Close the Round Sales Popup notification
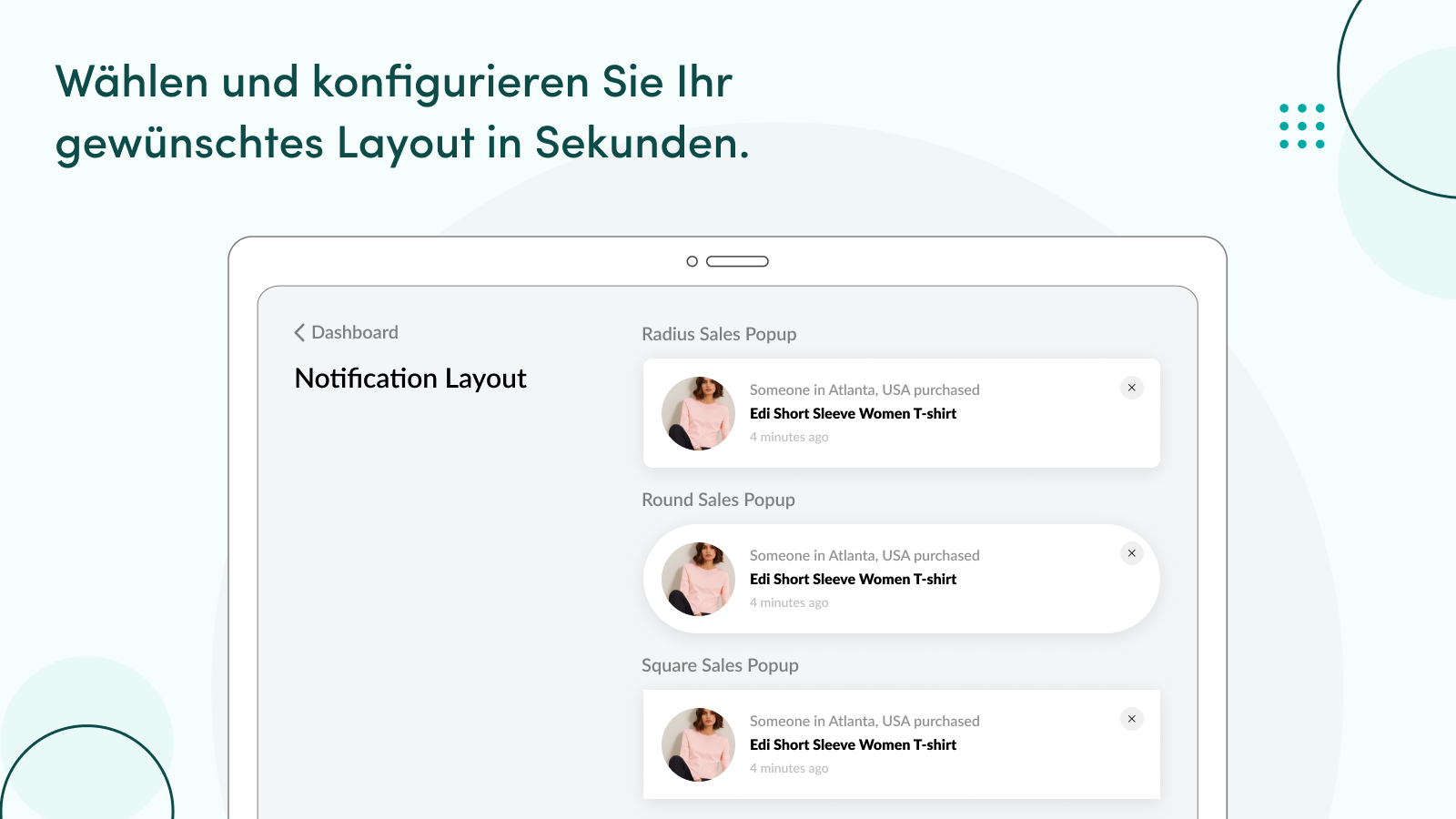Screen dimensions: 1456x819 tap(1132, 553)
